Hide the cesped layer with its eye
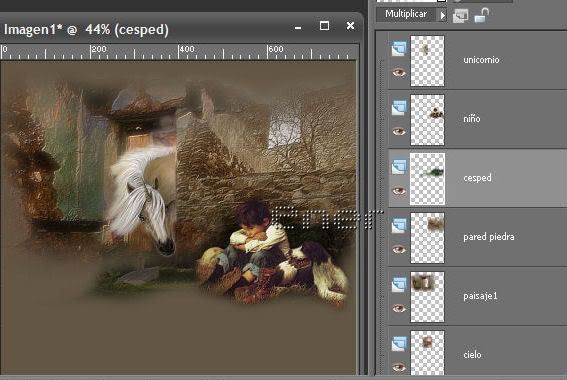 399,190
